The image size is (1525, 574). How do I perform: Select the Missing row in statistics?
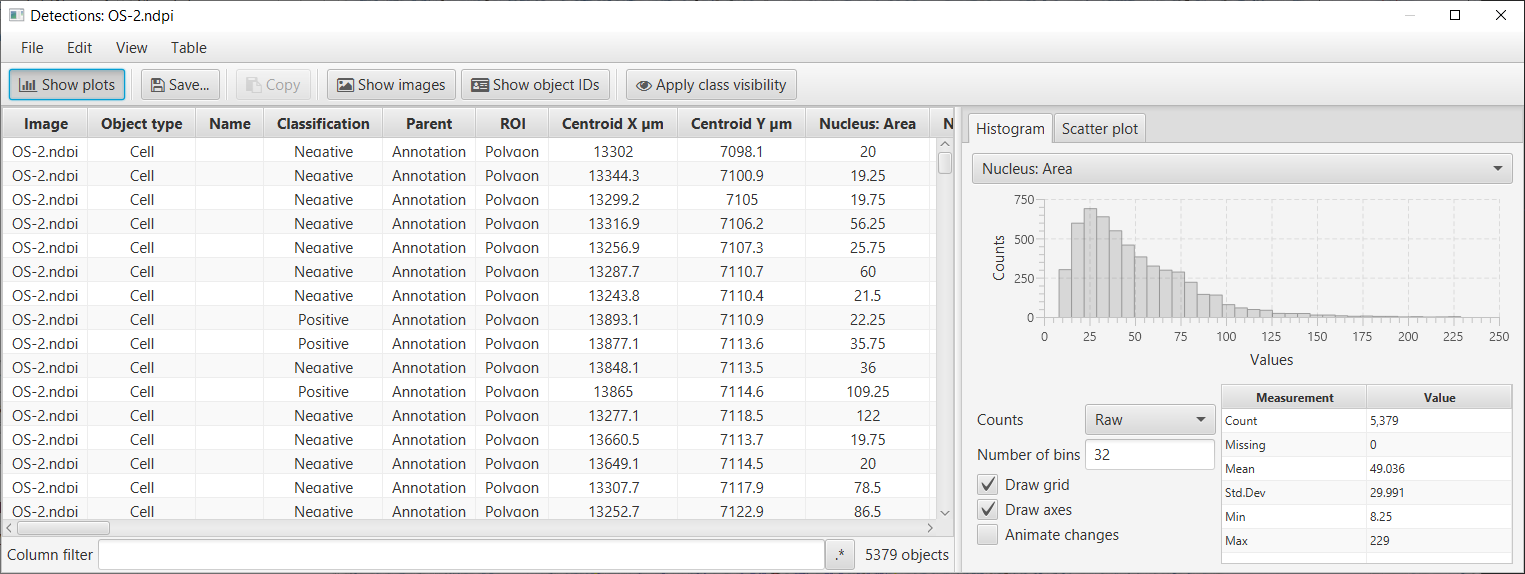pos(1367,445)
